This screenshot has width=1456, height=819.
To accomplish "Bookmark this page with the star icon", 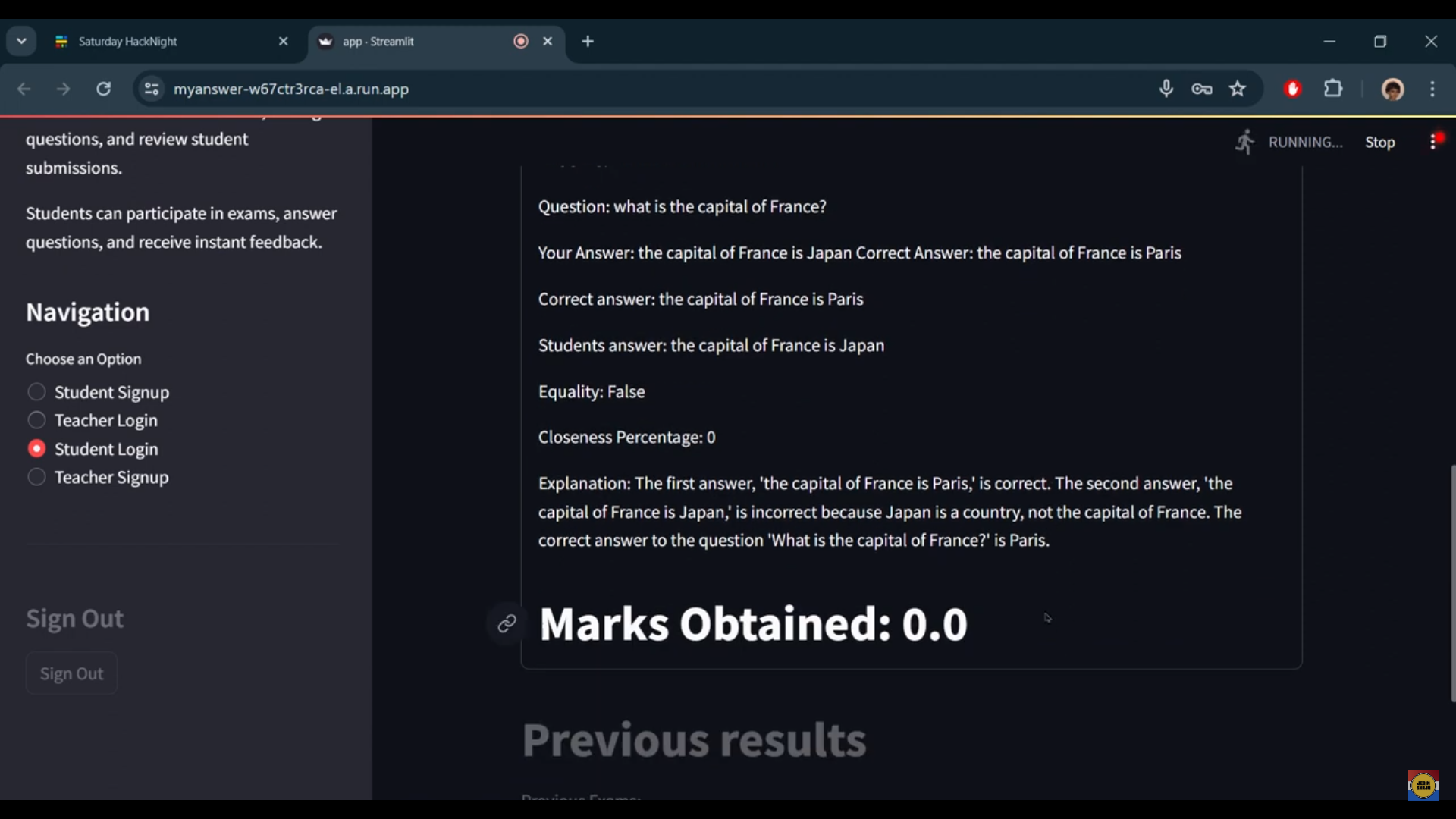I will point(1238,89).
